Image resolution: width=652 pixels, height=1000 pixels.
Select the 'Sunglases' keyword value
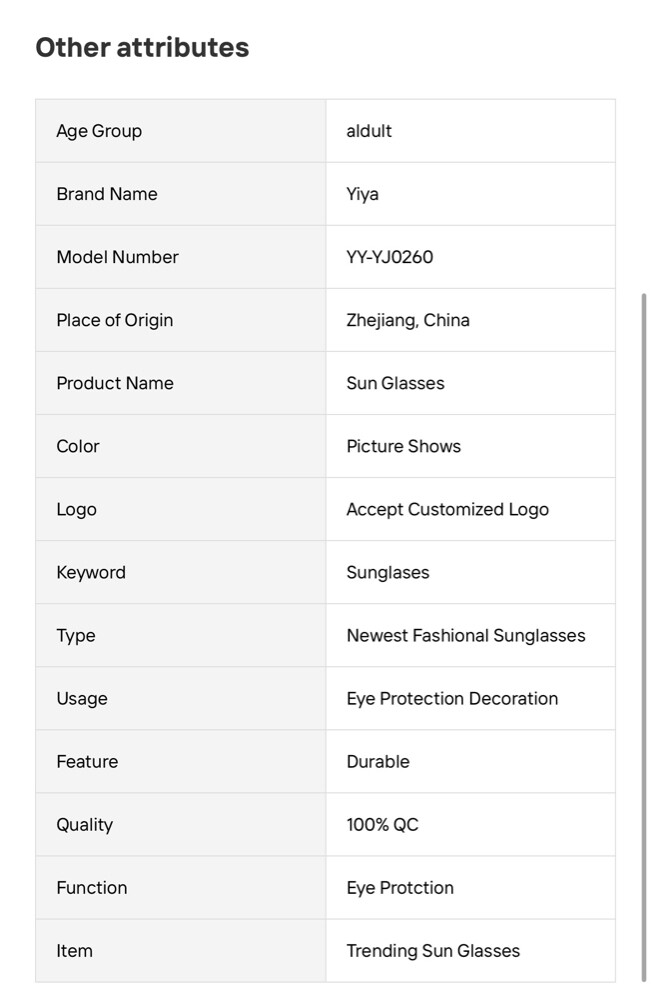(388, 573)
